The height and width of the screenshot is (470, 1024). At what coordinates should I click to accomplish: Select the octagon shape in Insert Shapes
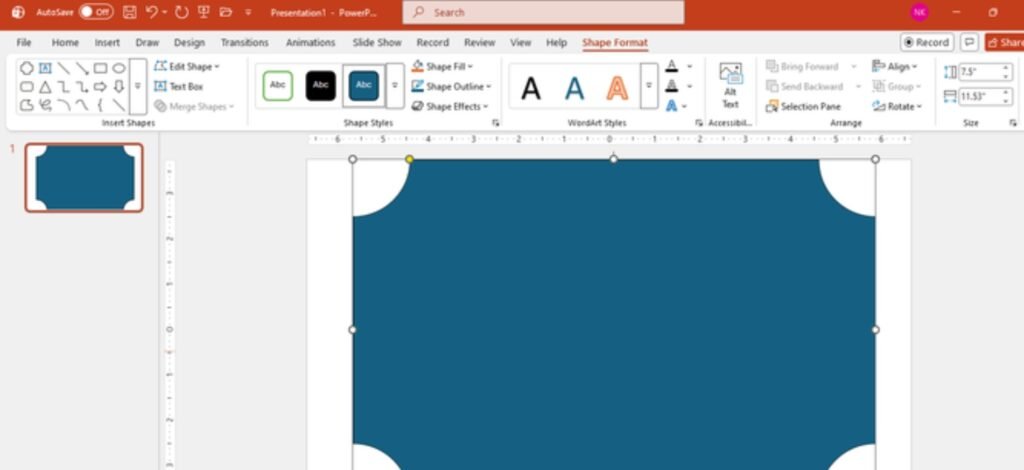click(x=26, y=68)
